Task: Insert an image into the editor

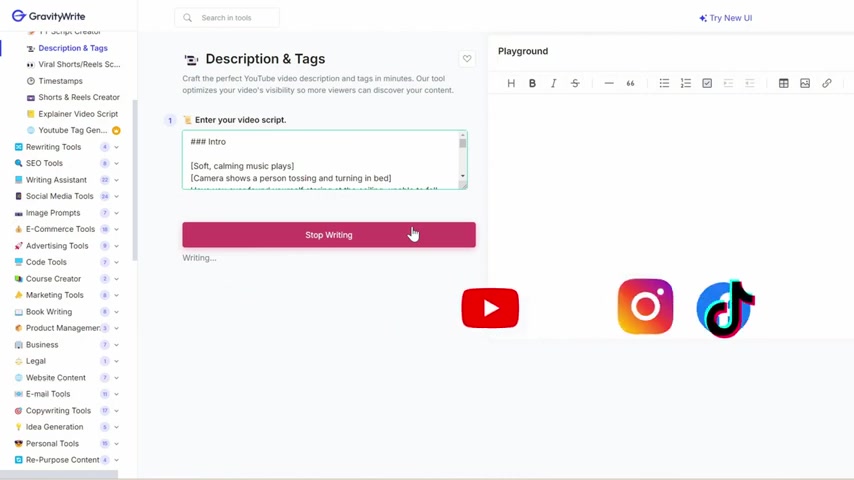Action: pos(805,83)
